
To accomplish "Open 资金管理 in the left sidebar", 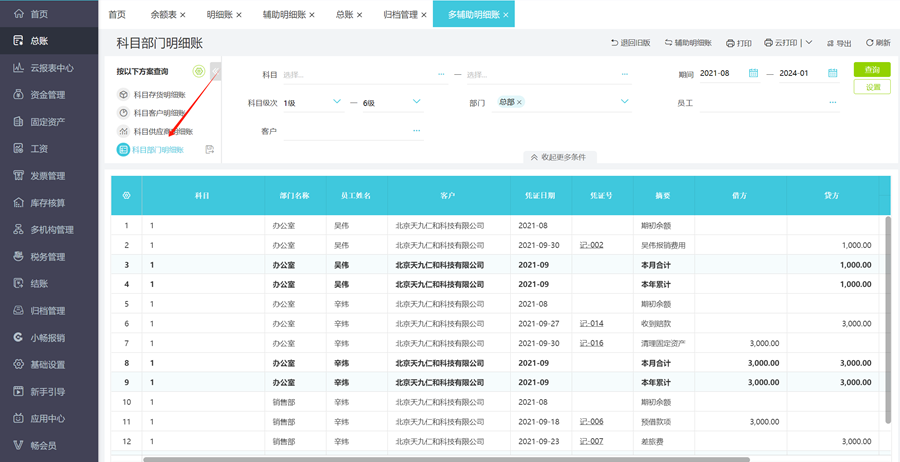I will click(47, 95).
